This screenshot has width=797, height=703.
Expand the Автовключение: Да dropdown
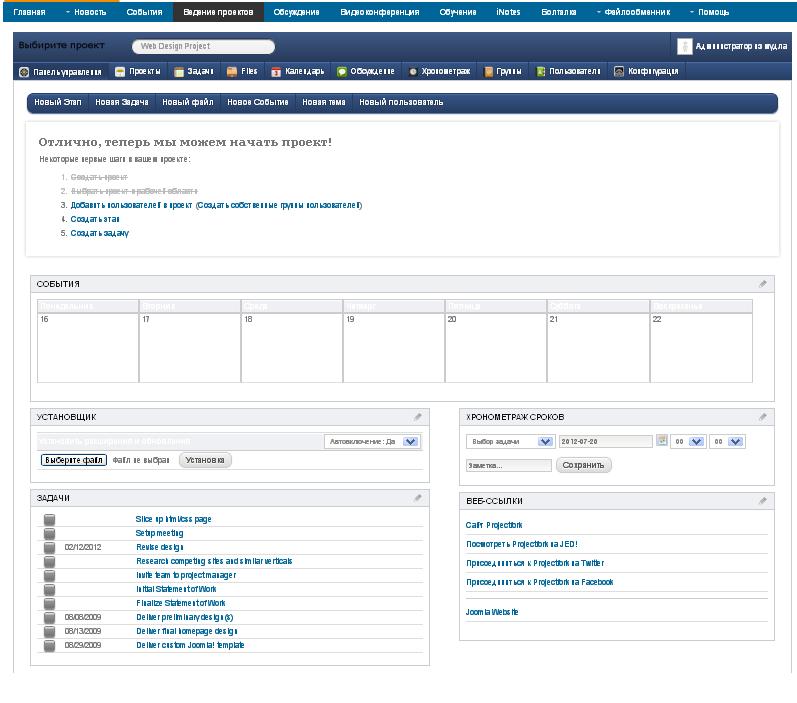click(372, 442)
